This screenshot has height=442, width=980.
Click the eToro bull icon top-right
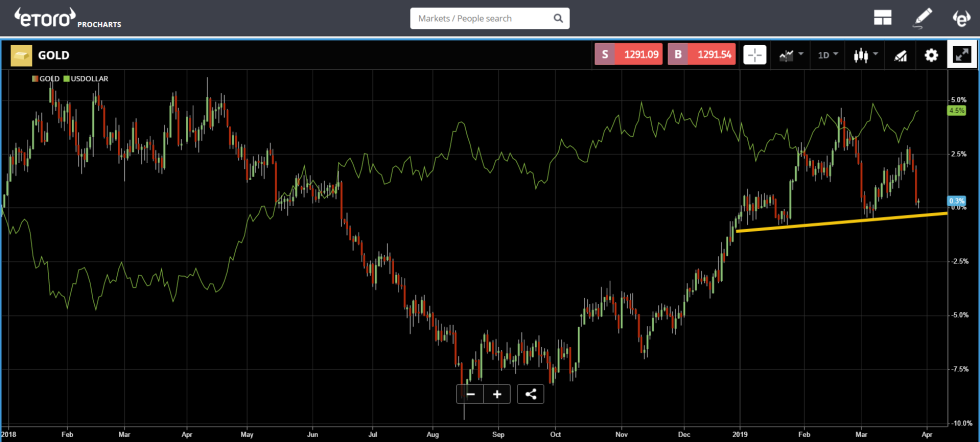tap(960, 18)
